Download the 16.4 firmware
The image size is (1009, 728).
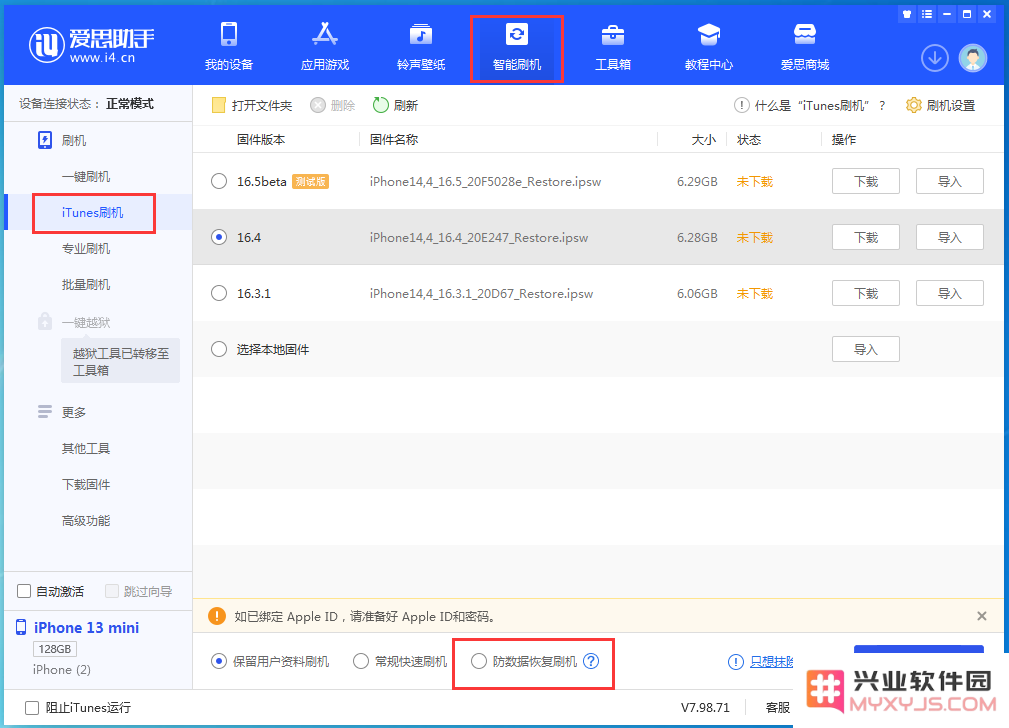click(866, 238)
